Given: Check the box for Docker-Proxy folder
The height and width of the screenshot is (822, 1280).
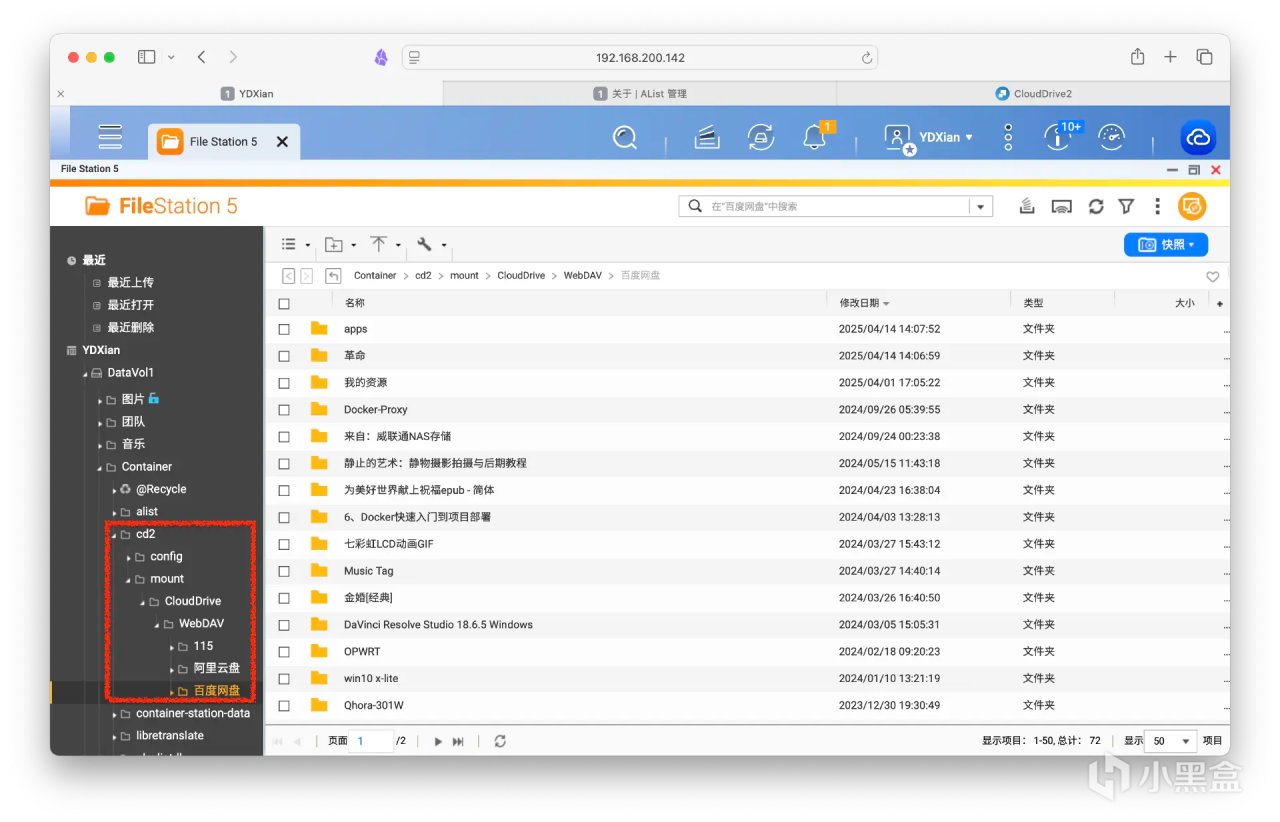Looking at the screenshot, I should 284,410.
